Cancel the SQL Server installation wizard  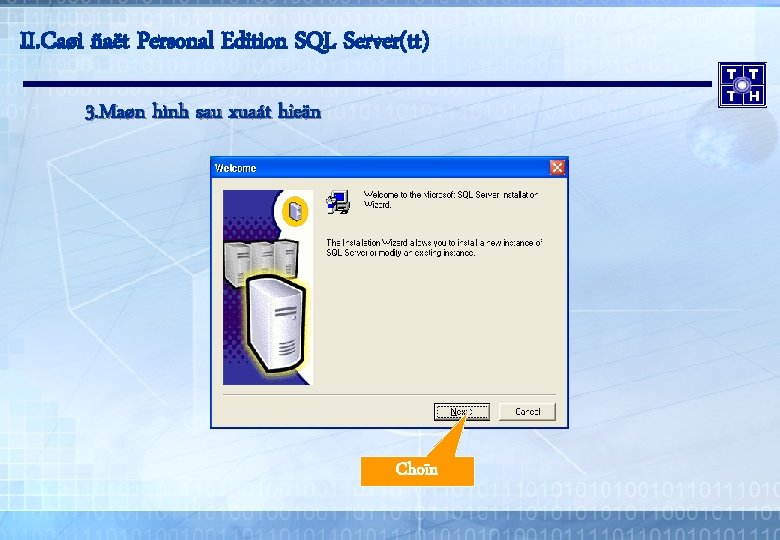point(527,412)
